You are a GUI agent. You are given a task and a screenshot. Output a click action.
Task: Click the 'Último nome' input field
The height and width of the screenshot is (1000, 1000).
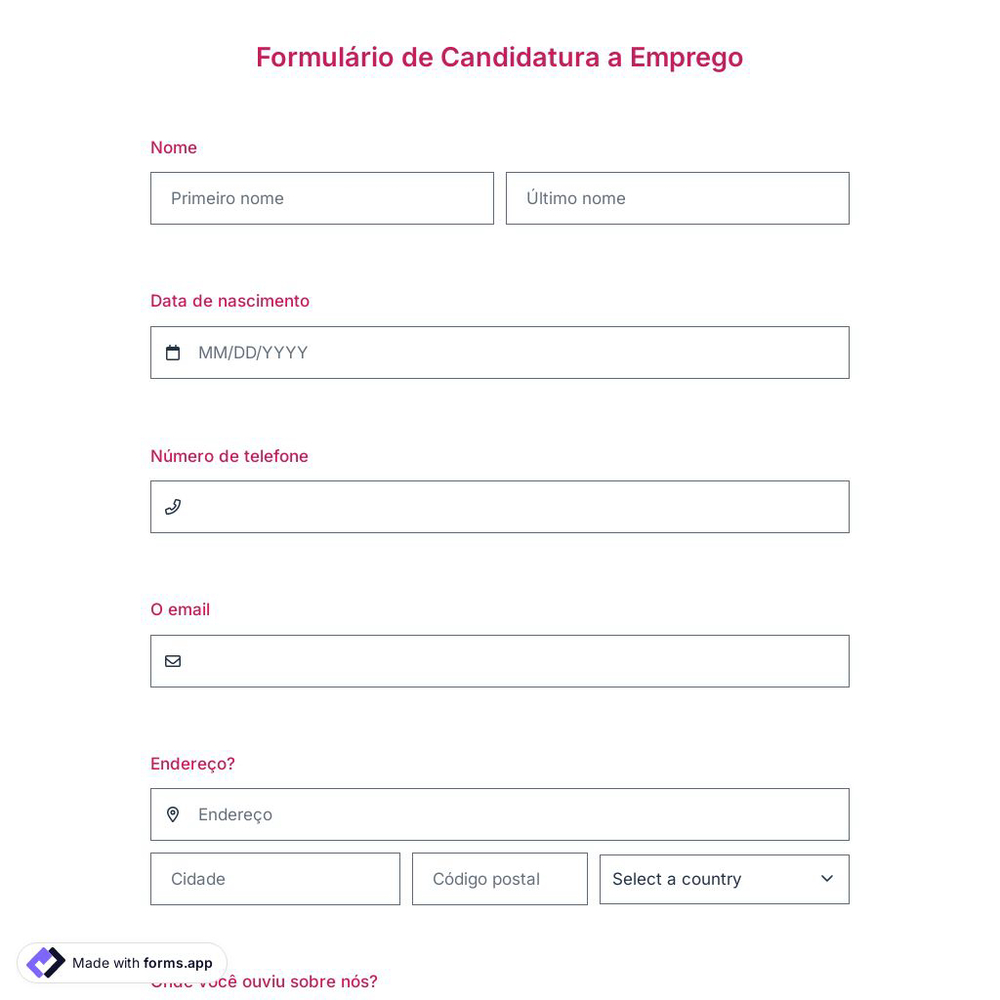pos(677,198)
